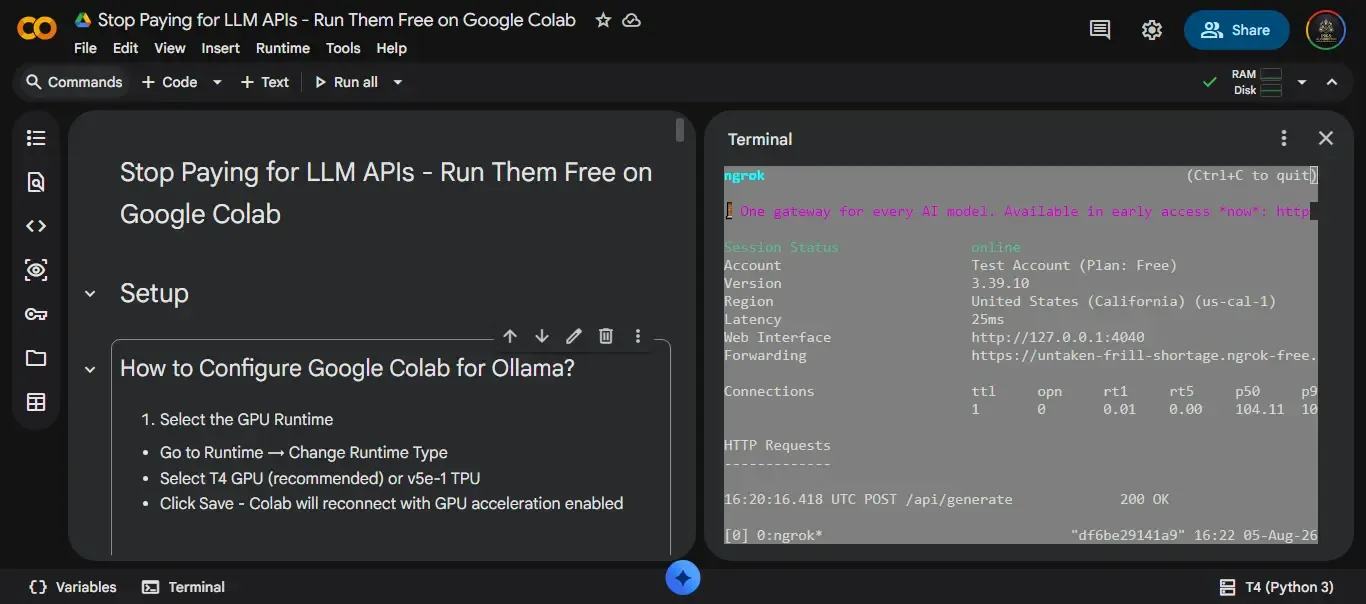Open the Runtime menu
The height and width of the screenshot is (604, 1366).
(x=283, y=48)
